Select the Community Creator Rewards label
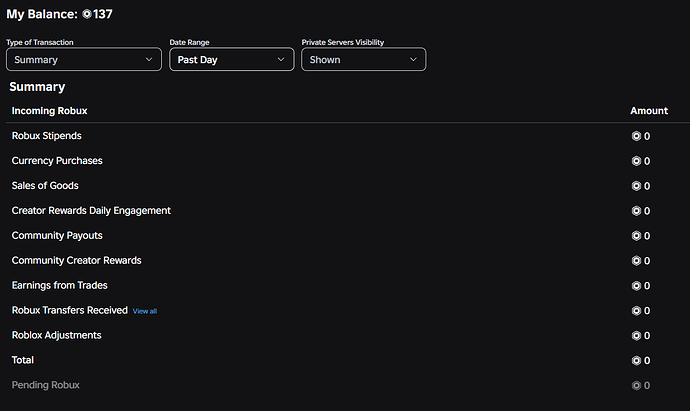Screen dimensions: 690x411 click(x=77, y=261)
